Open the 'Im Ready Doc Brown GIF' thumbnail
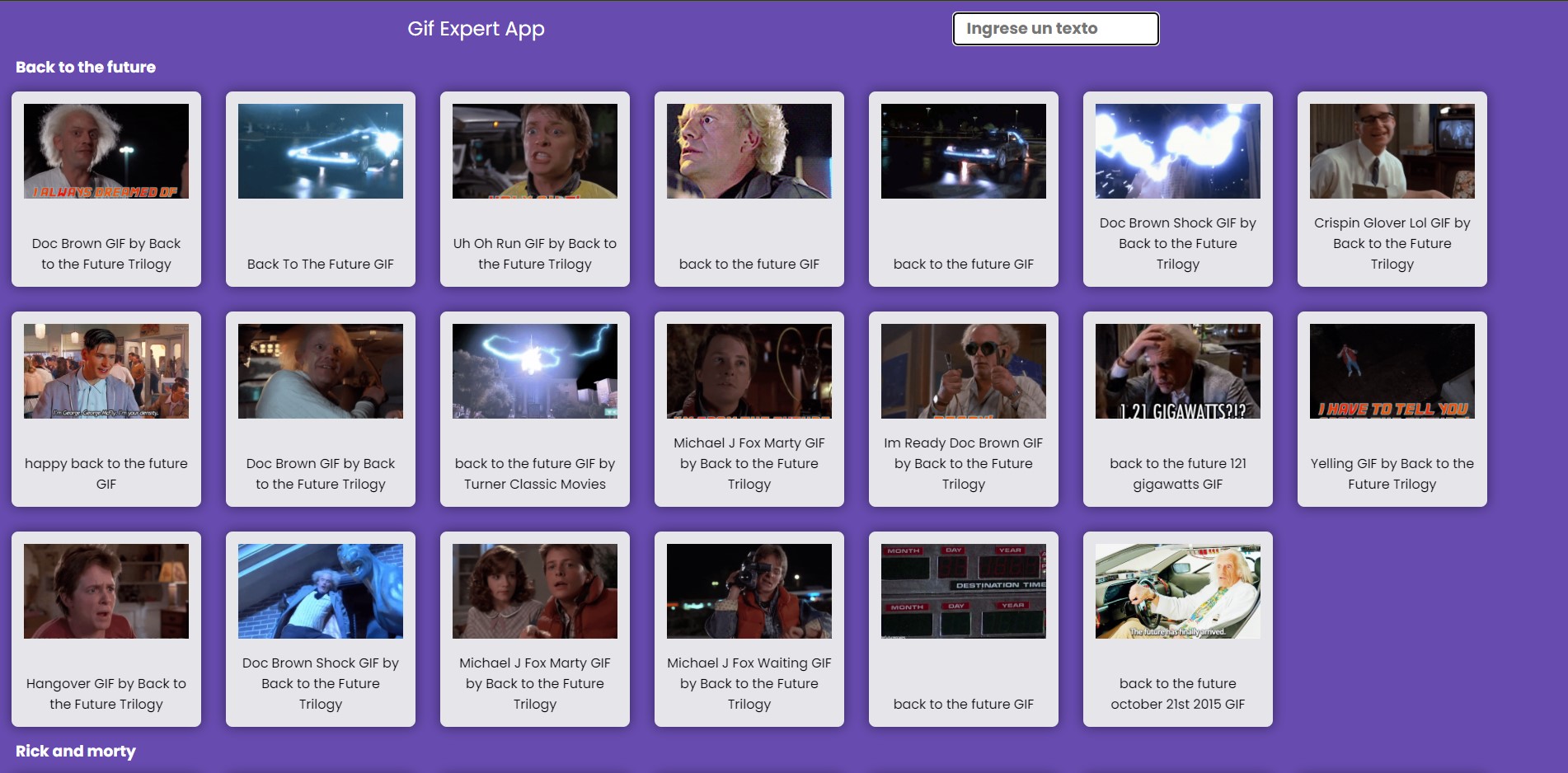The image size is (1568, 773). click(963, 371)
